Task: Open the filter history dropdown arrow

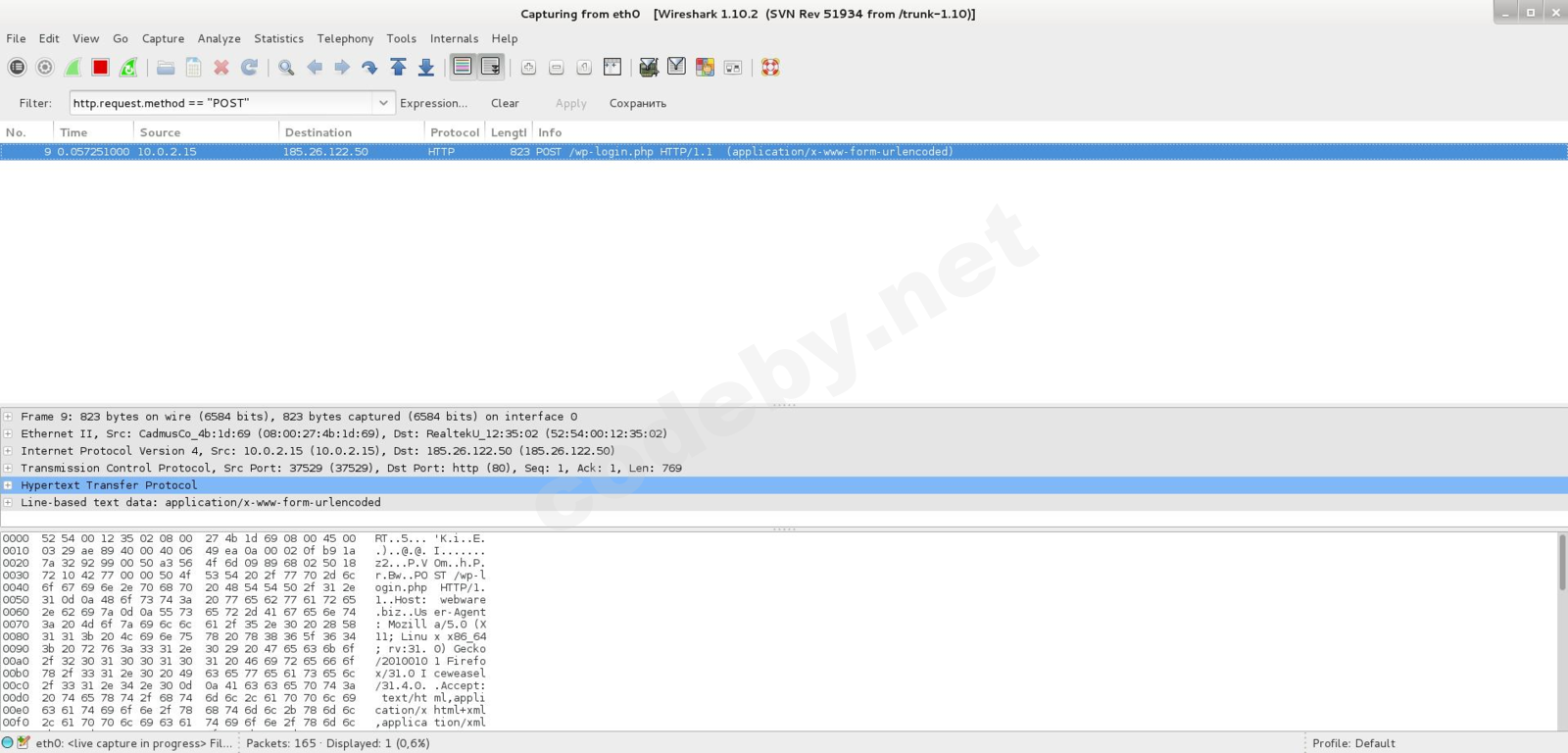Action: [x=383, y=103]
